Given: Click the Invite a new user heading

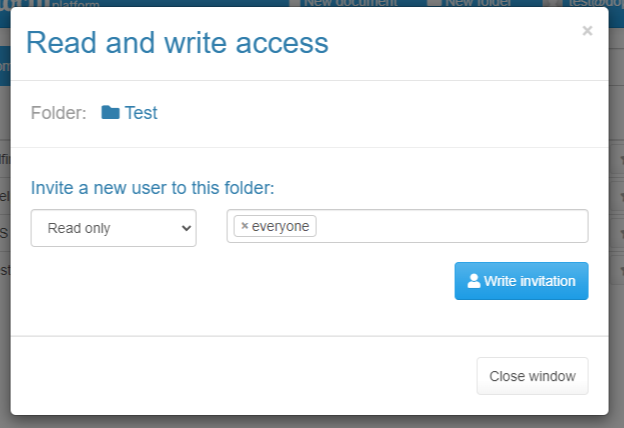Looking at the screenshot, I should tap(152, 188).
